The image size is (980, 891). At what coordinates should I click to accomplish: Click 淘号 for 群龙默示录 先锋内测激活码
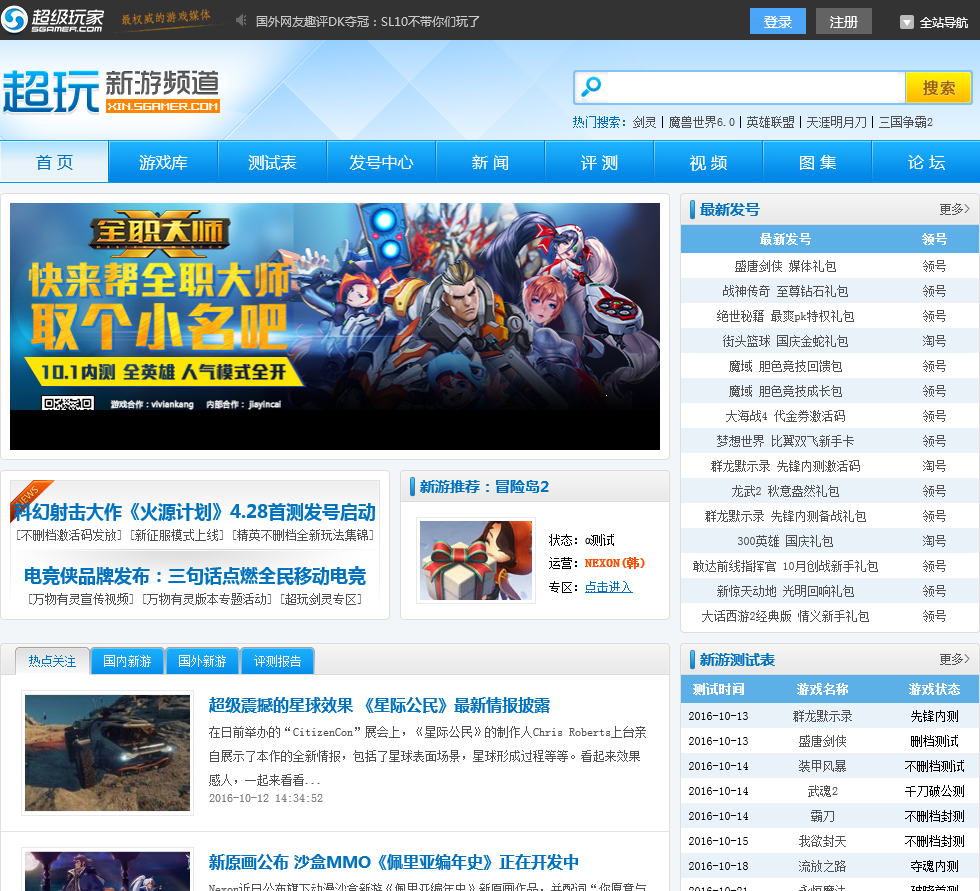tap(934, 466)
